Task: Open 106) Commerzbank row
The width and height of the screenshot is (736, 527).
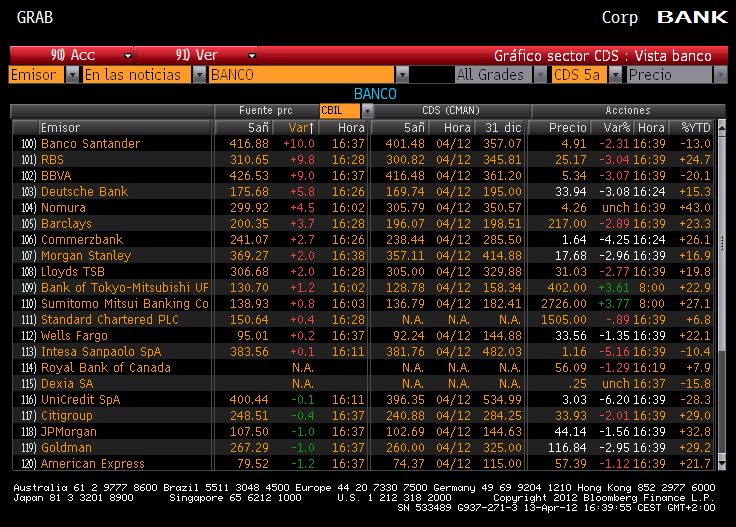Action: click(362, 239)
